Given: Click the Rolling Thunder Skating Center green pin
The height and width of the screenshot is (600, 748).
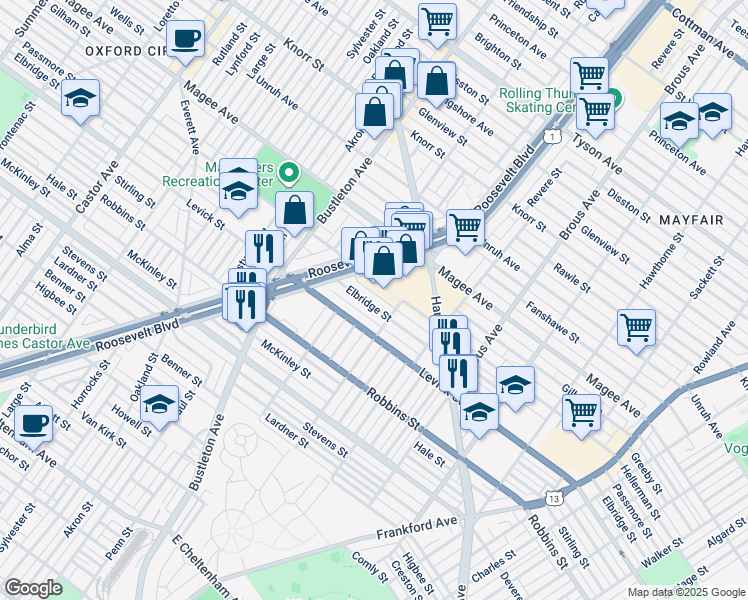Looking at the screenshot, I should [614, 98].
